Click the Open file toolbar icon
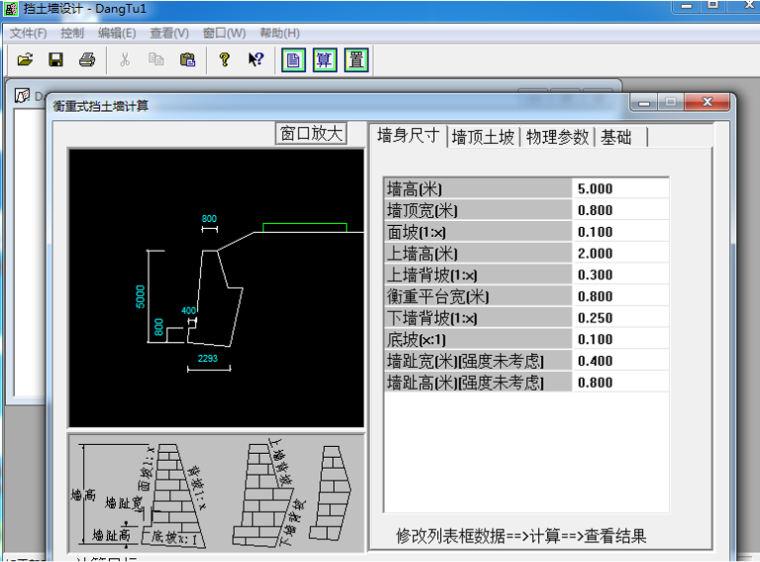This screenshot has height=562, width=760. coord(25,60)
